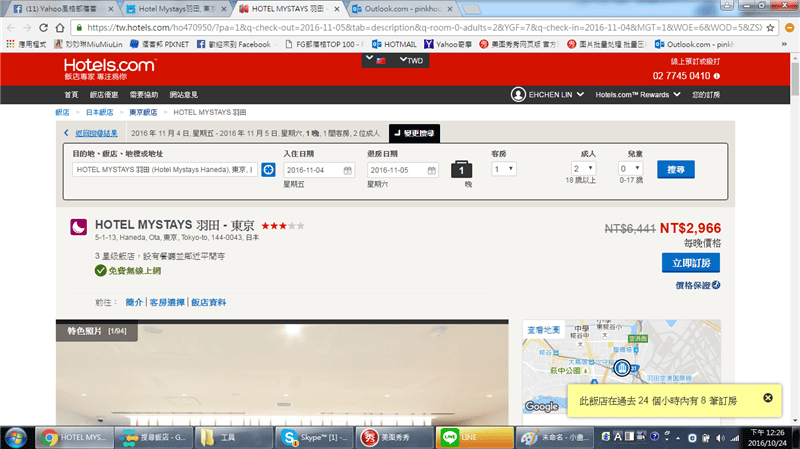The height and width of the screenshot is (449, 800).
Task: Expand the adults count dropdown
Action: pyautogui.click(x=584, y=170)
